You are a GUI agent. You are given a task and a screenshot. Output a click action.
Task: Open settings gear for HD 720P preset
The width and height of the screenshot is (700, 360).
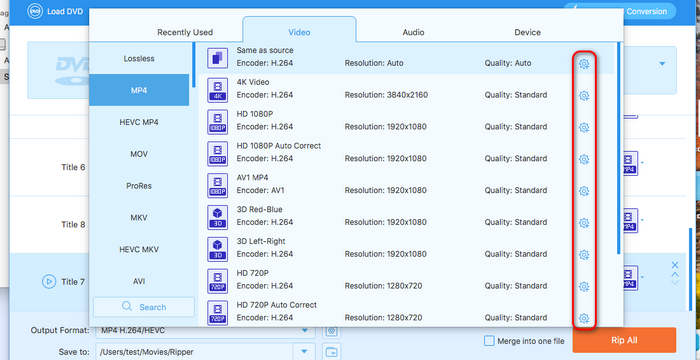tap(584, 286)
